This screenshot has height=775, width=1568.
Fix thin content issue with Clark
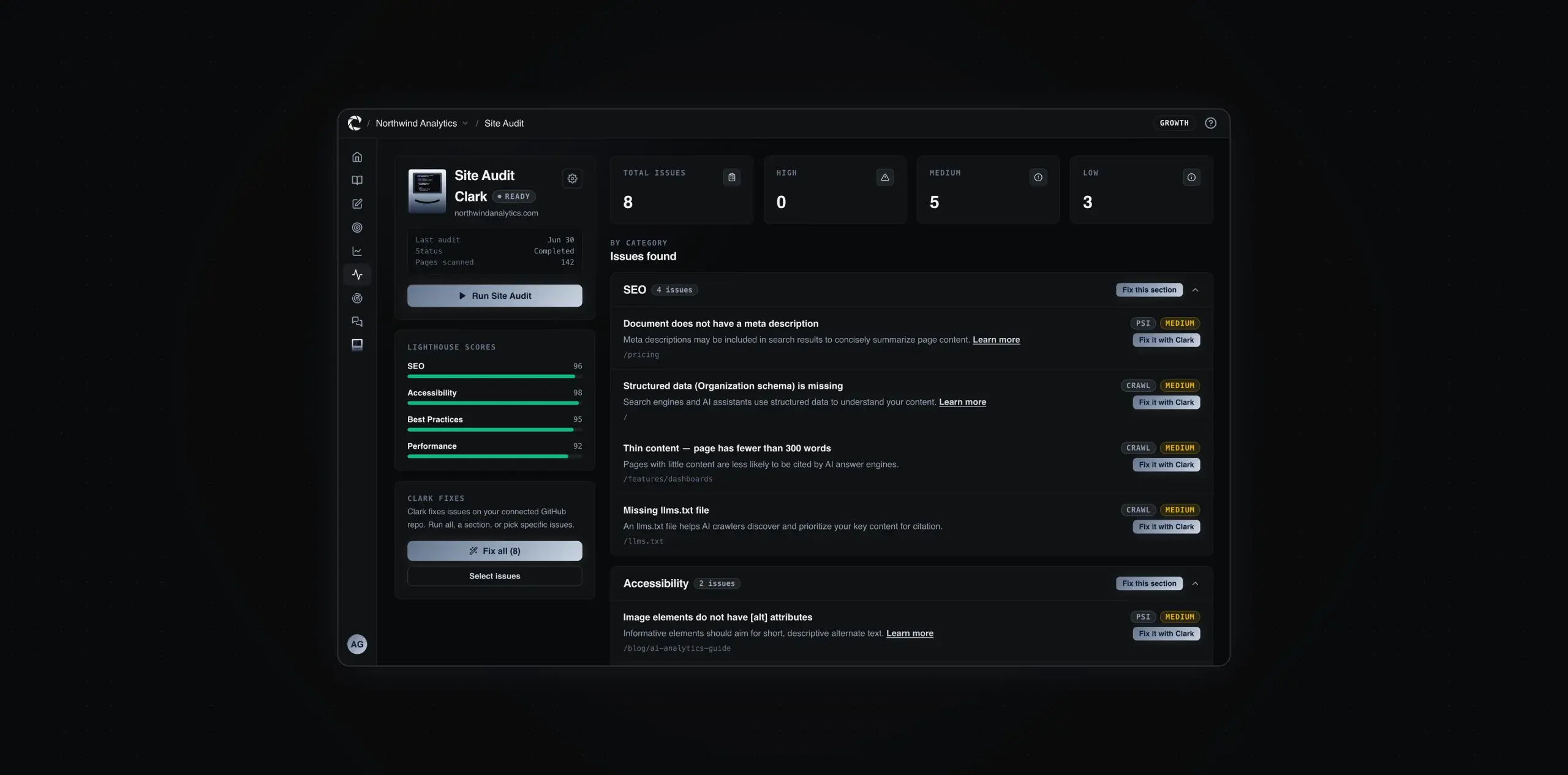tap(1166, 465)
